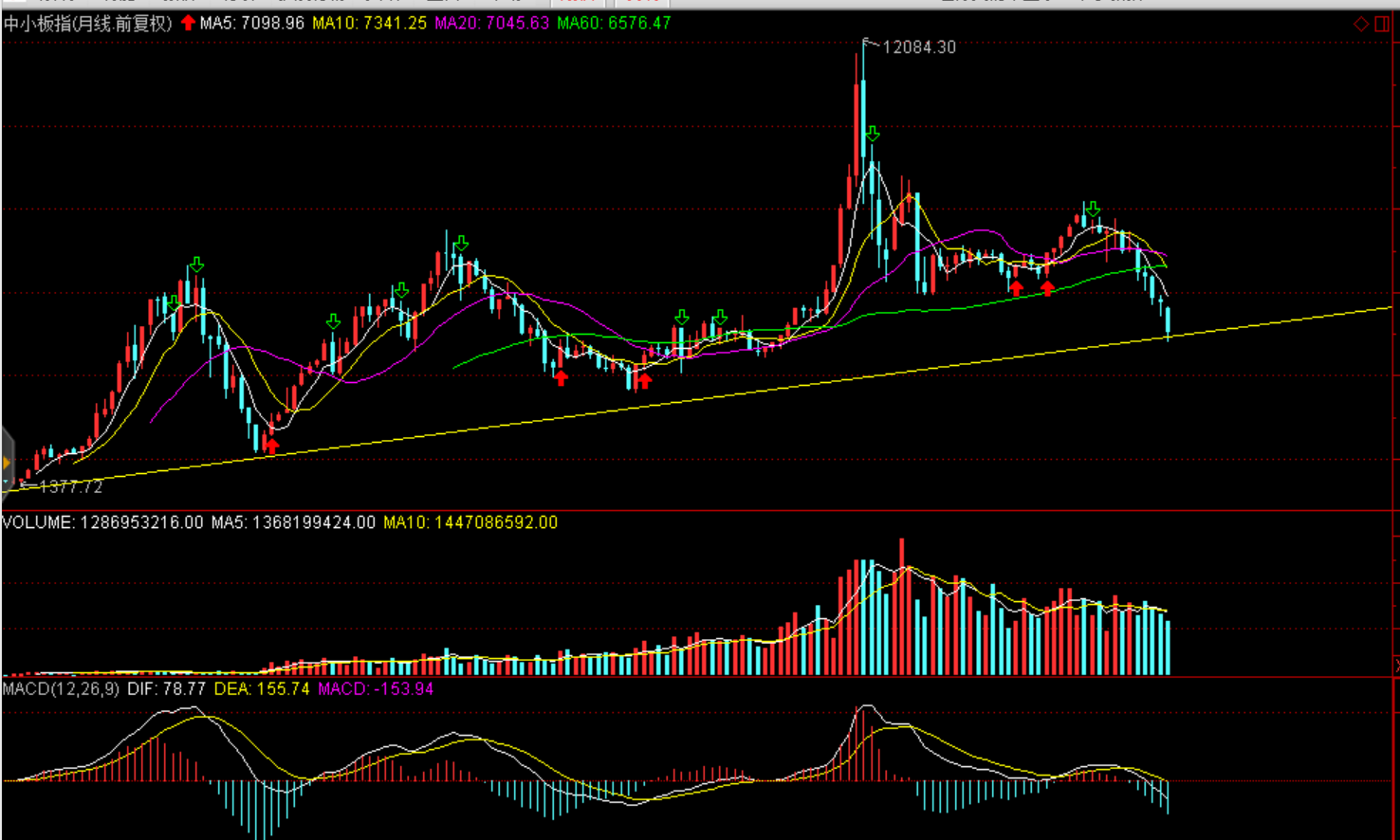
Task: Click the rightmost green down-arrow signal marker
Action: [x=1093, y=208]
